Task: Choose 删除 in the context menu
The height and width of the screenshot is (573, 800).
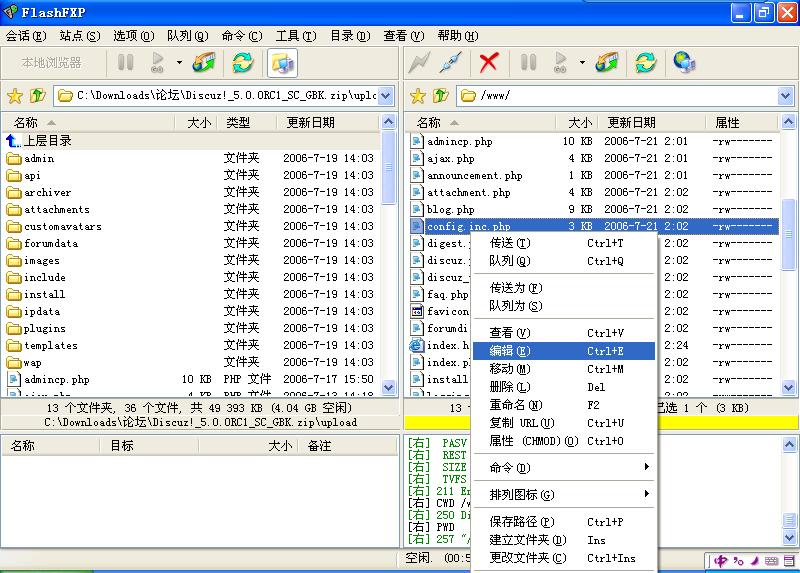Action: (564, 387)
